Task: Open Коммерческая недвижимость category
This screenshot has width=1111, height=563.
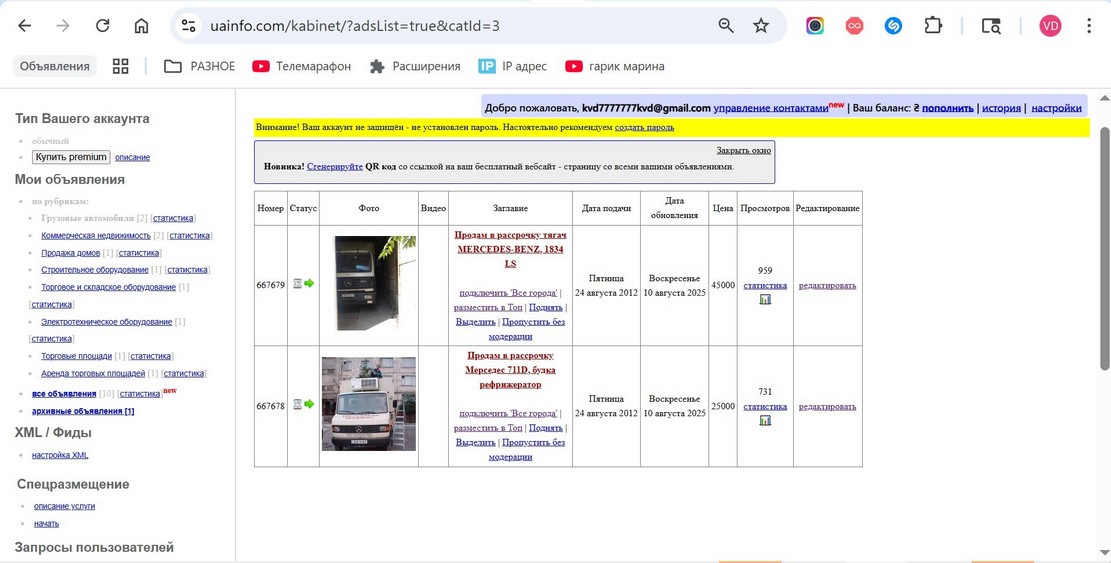Action: coord(96,235)
